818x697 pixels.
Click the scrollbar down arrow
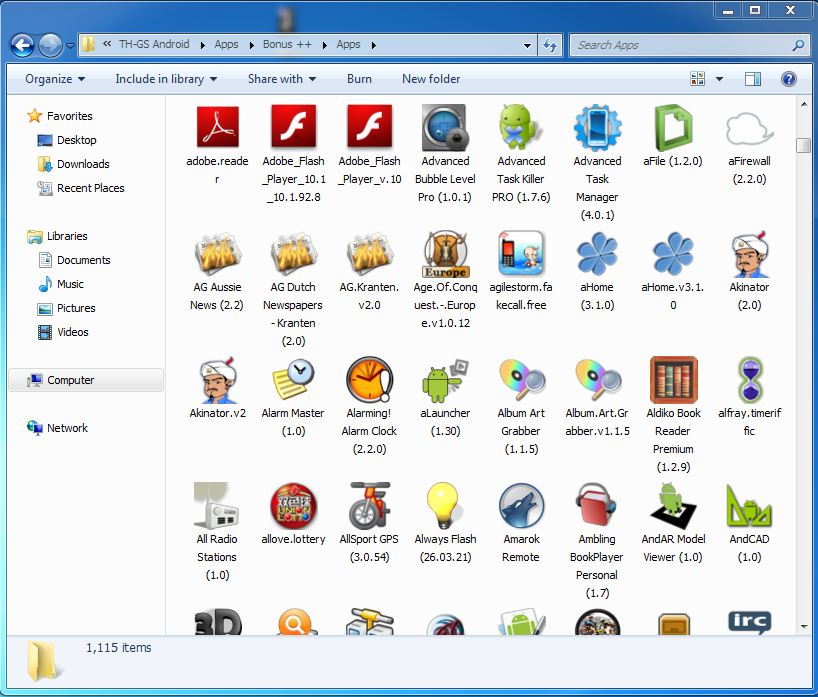point(803,627)
